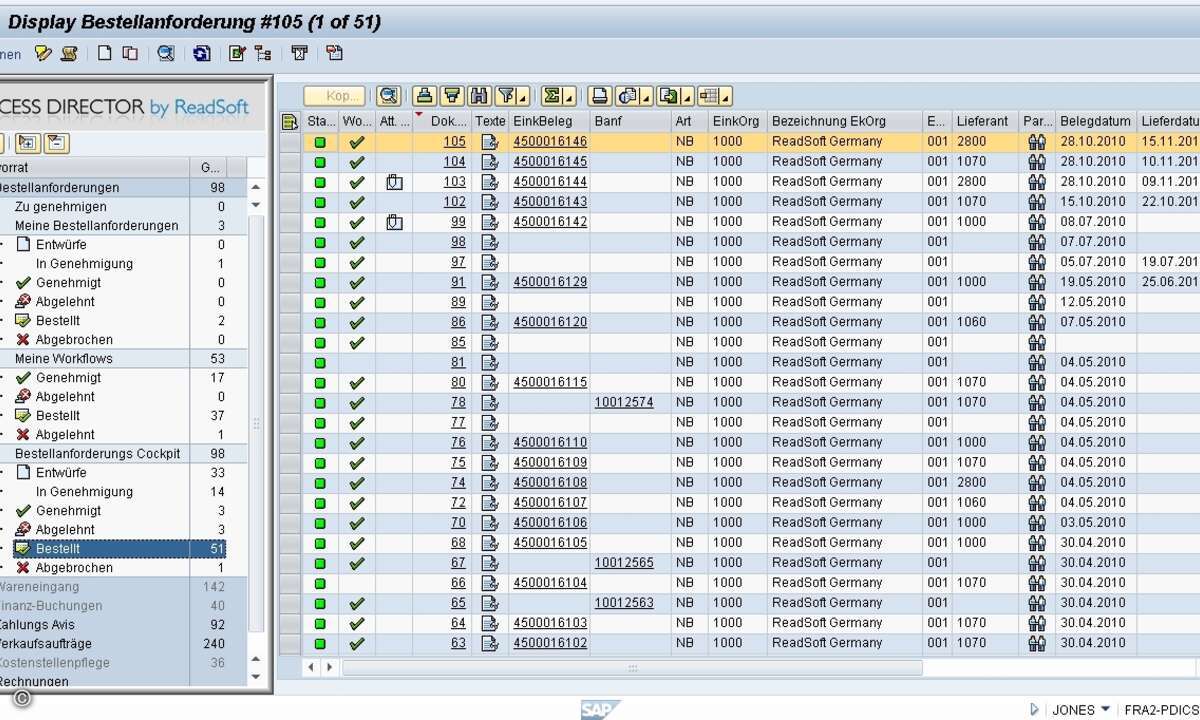Click the copy document icon in the top toolbar
The width and height of the screenshot is (1200, 720).
(130, 54)
